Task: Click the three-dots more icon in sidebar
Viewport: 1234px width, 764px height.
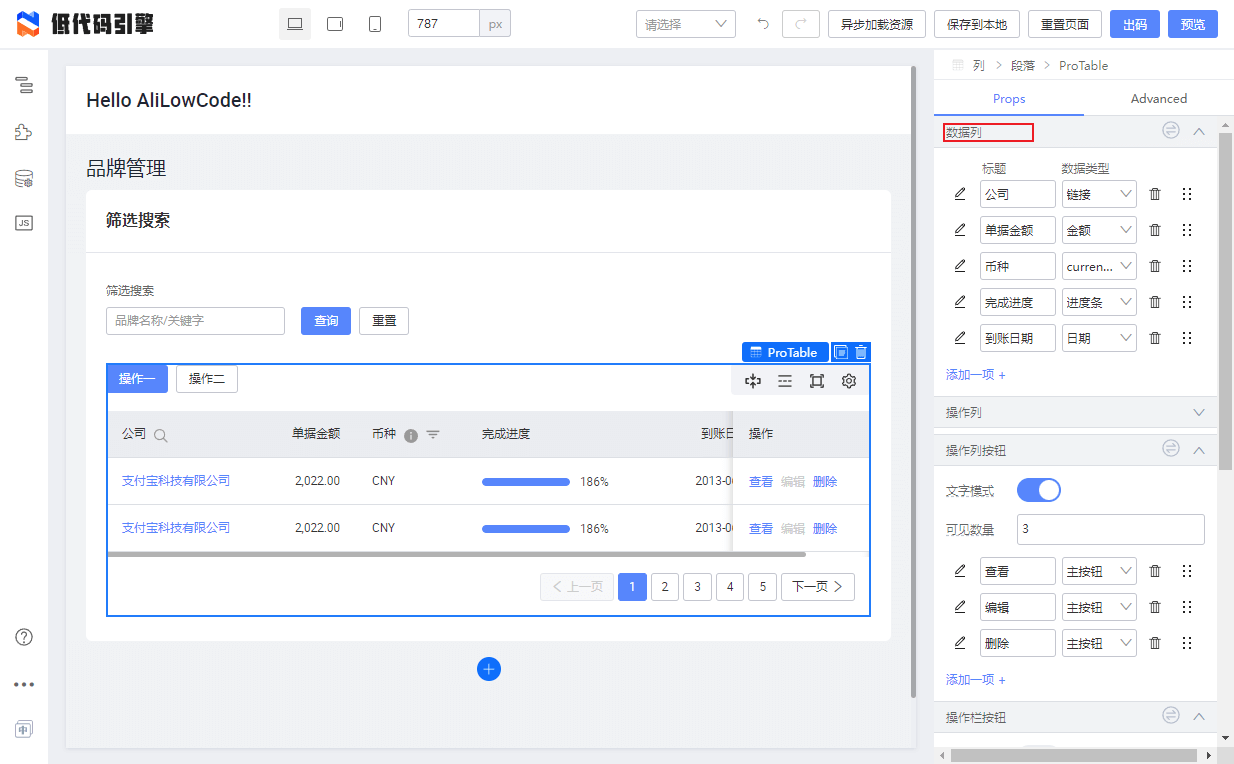Action: click(24, 685)
